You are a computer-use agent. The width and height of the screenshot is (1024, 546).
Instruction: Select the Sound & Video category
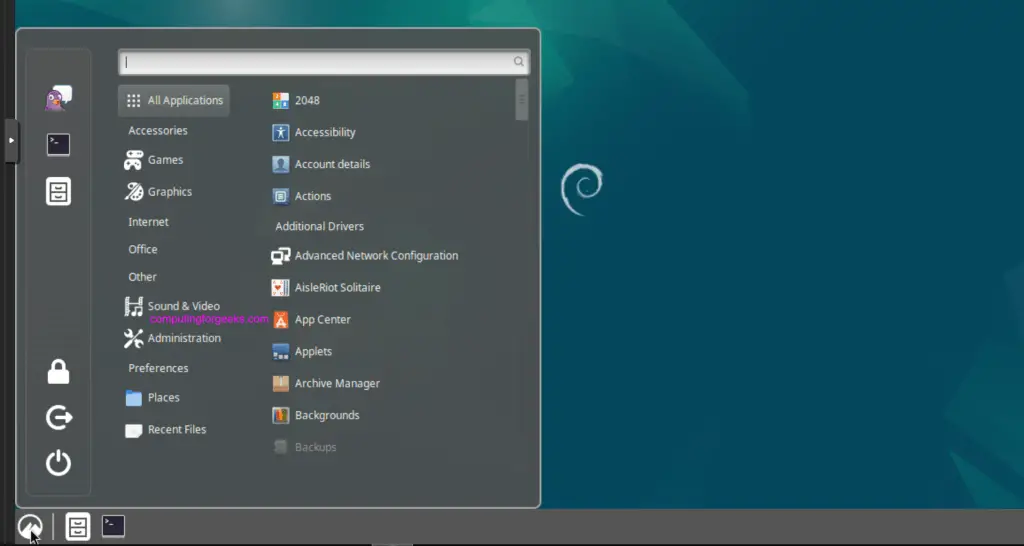(x=172, y=306)
